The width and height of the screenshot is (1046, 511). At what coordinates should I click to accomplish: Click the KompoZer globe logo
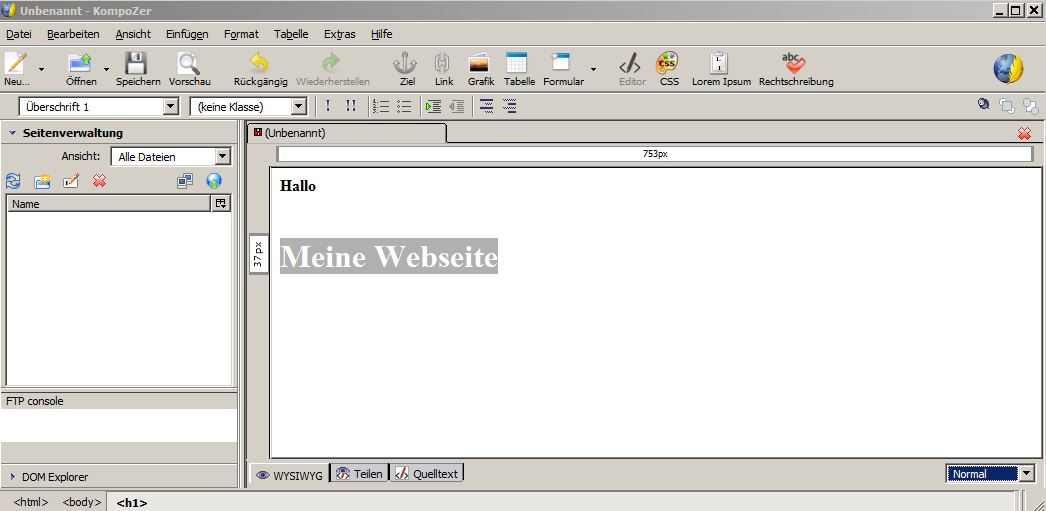(1009, 69)
